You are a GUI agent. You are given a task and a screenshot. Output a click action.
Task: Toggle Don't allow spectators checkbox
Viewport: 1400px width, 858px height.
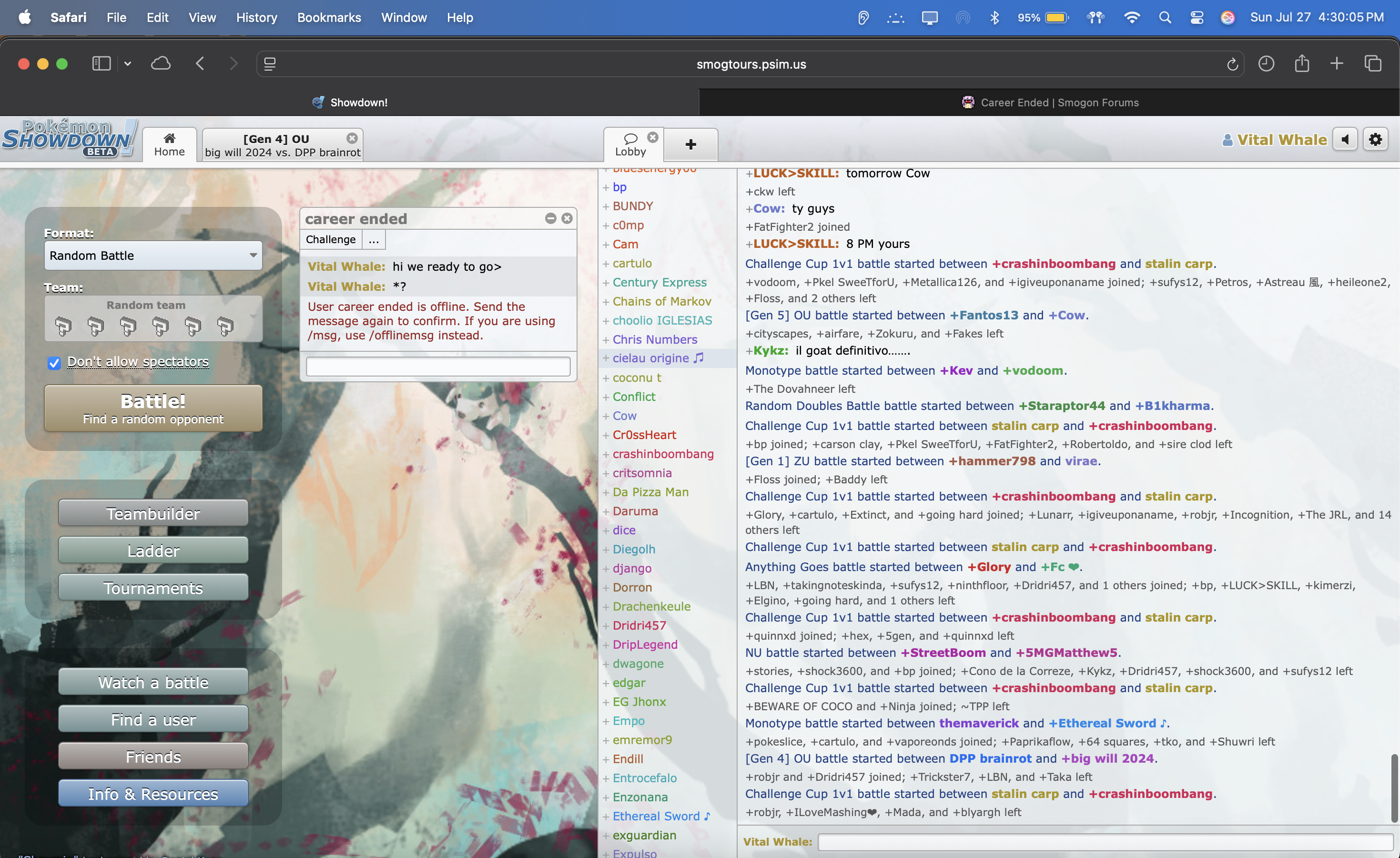(x=54, y=363)
